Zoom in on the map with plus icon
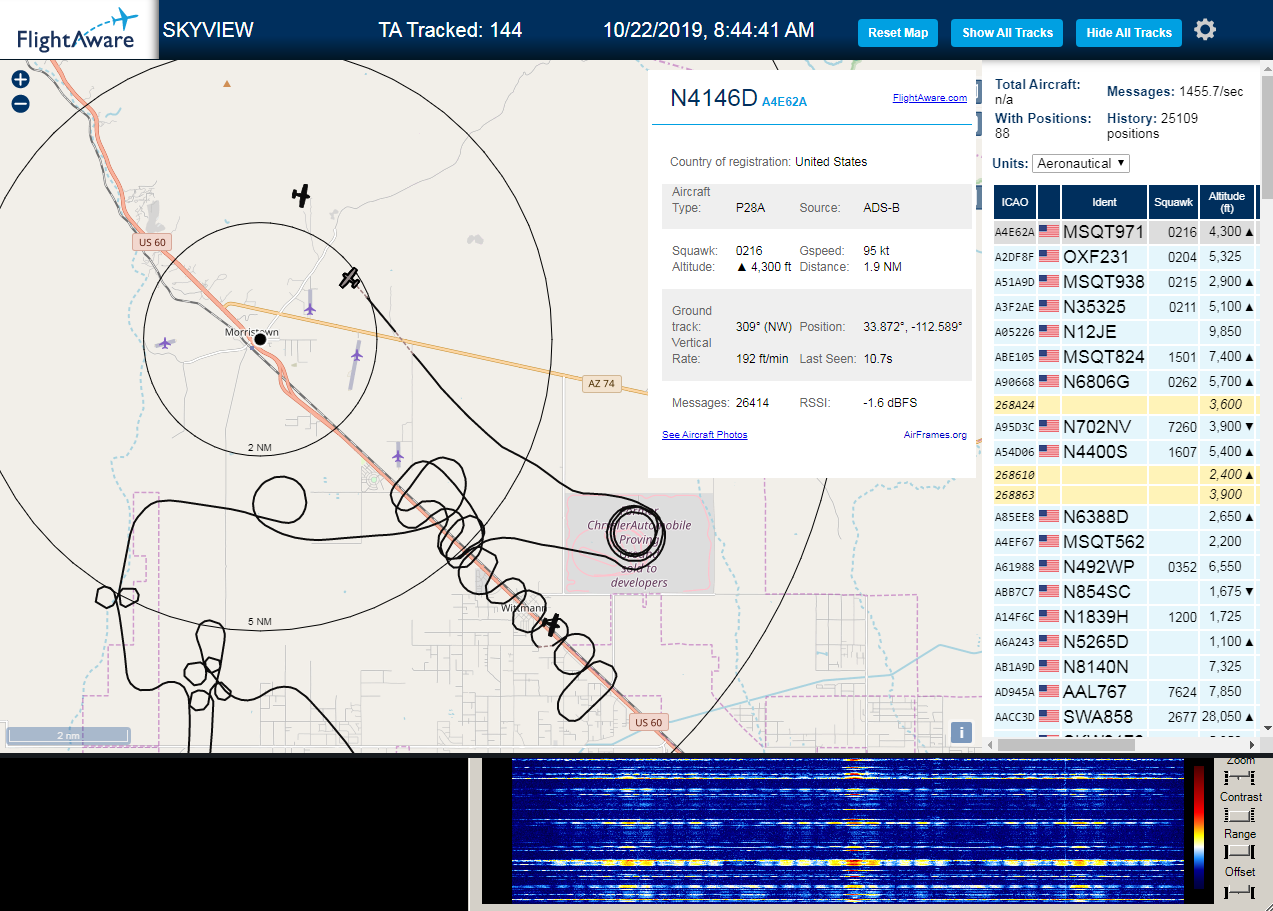Image resolution: width=1273 pixels, height=911 pixels. pyautogui.click(x=21, y=80)
